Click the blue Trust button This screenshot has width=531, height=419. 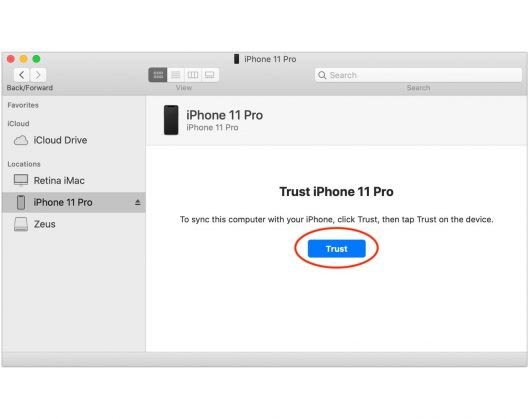[336, 249]
